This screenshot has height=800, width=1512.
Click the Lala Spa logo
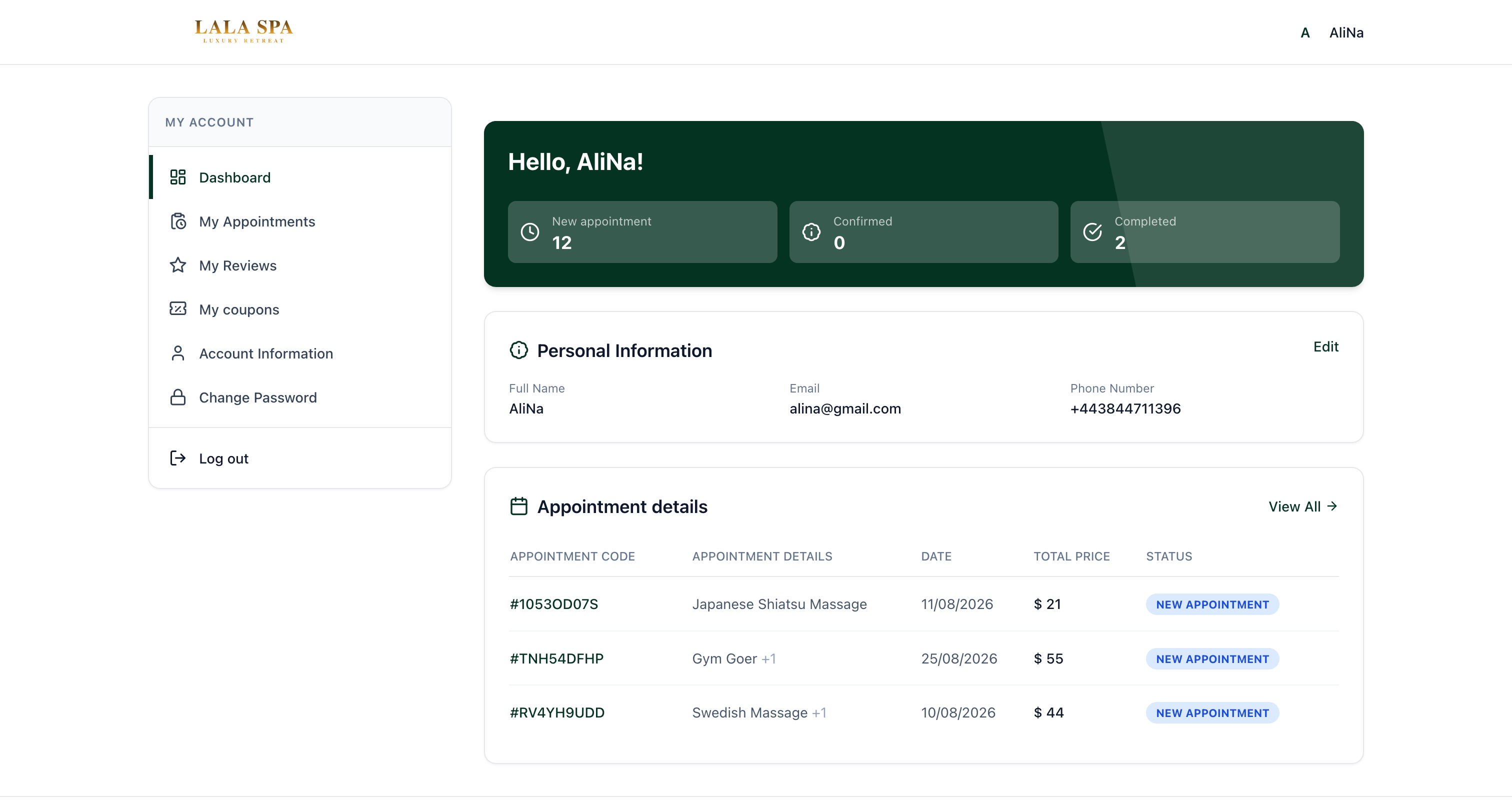pyautogui.click(x=243, y=31)
